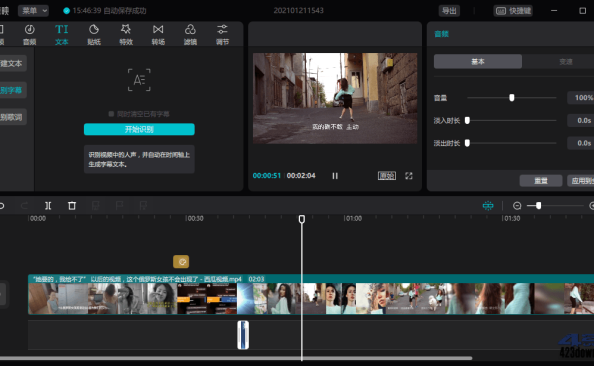Screen dimensions: 594x366
Task: Click the 原始 aspect ratio button
Action: pos(387,176)
